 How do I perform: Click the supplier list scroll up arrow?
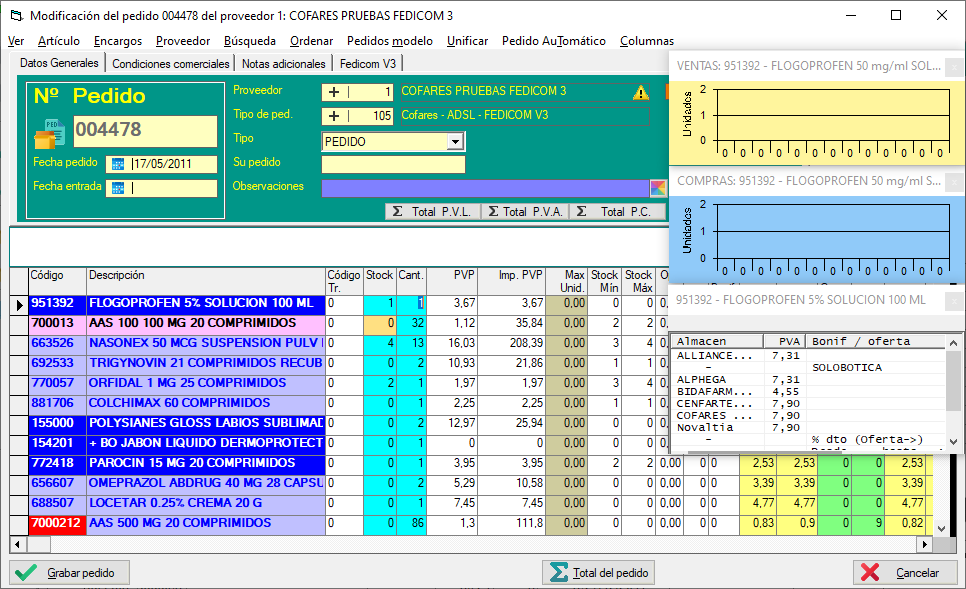(x=953, y=343)
